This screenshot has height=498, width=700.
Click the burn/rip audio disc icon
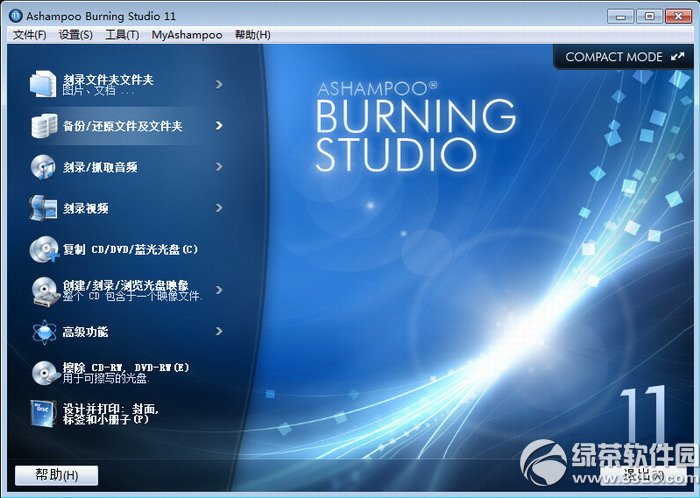pyautogui.click(x=43, y=167)
